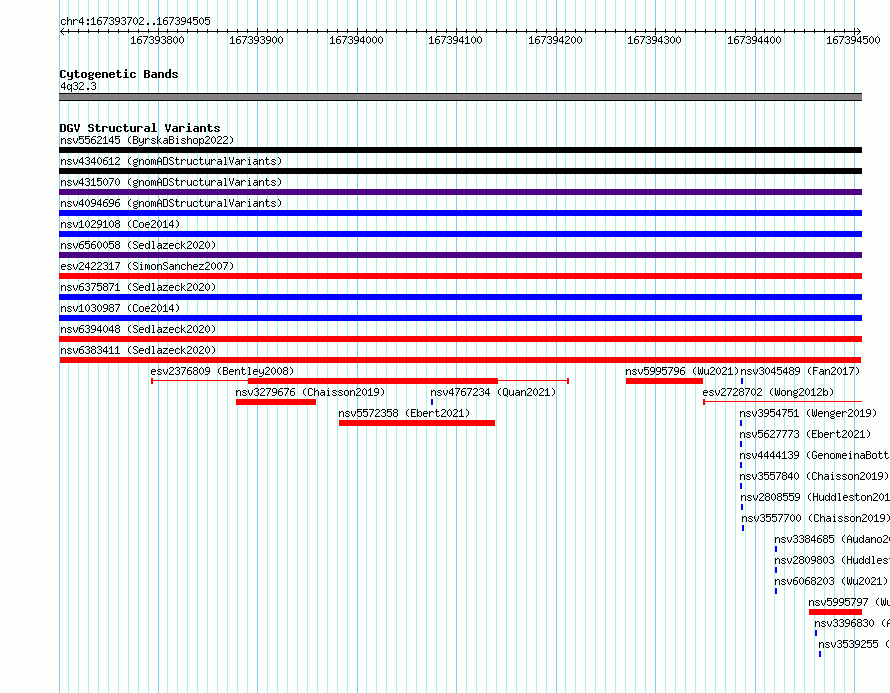
Task: Click ruler position 167394400
Action: tap(754, 40)
